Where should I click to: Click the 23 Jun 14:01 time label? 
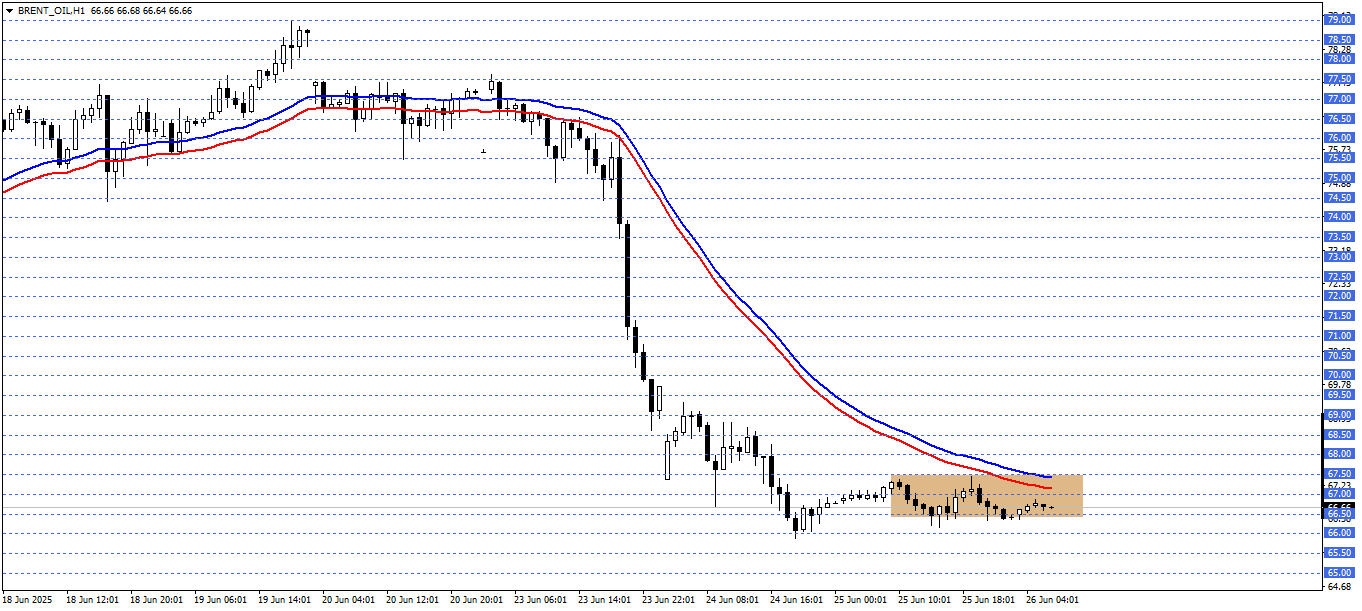coord(603,600)
